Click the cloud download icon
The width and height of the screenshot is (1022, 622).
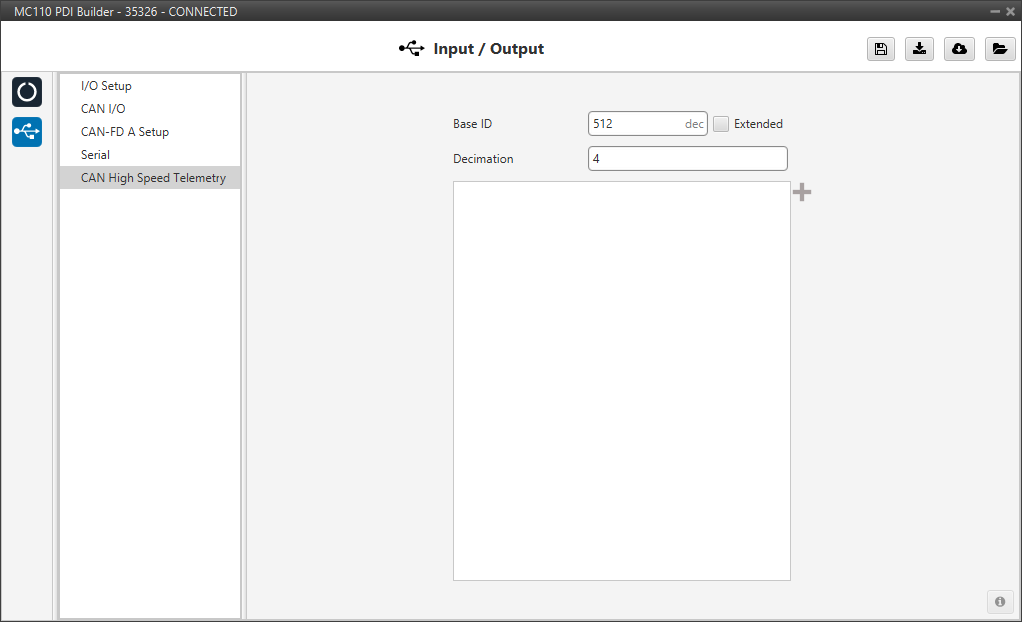959,49
